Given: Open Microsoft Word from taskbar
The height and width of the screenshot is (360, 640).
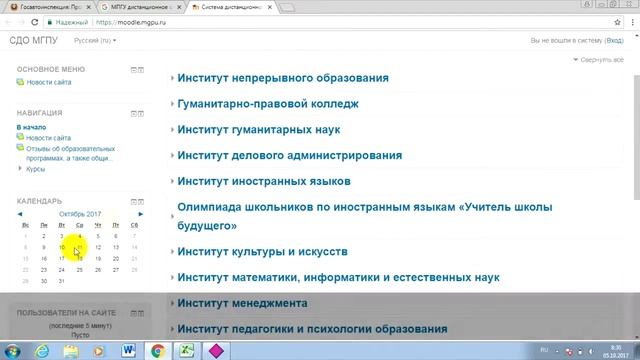Looking at the screenshot, I should [128, 351].
